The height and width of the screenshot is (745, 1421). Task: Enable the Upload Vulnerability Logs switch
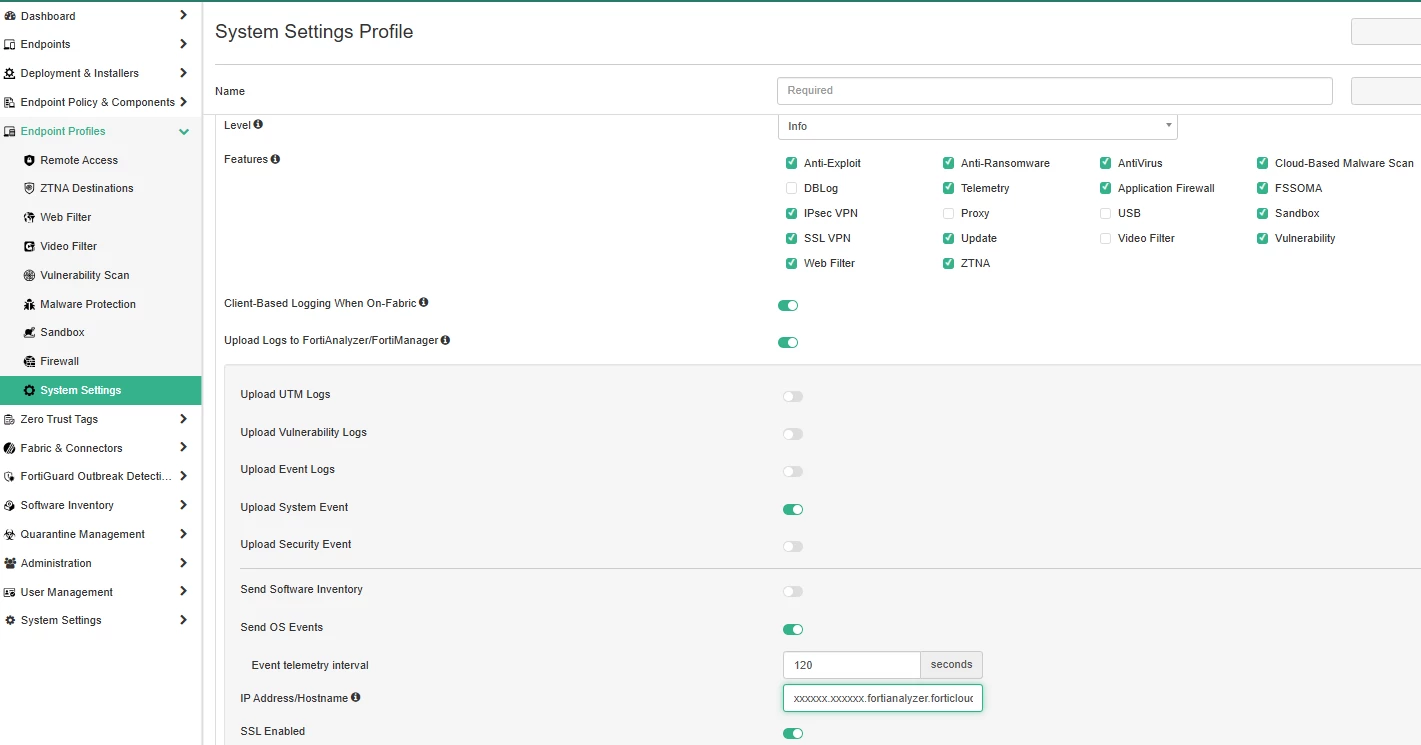tap(793, 434)
